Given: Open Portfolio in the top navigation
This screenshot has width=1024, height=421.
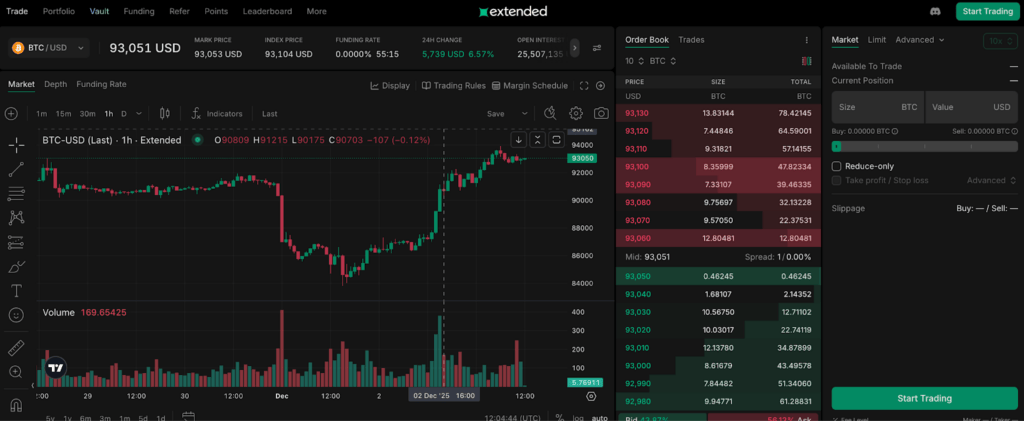Looking at the screenshot, I should (59, 11).
